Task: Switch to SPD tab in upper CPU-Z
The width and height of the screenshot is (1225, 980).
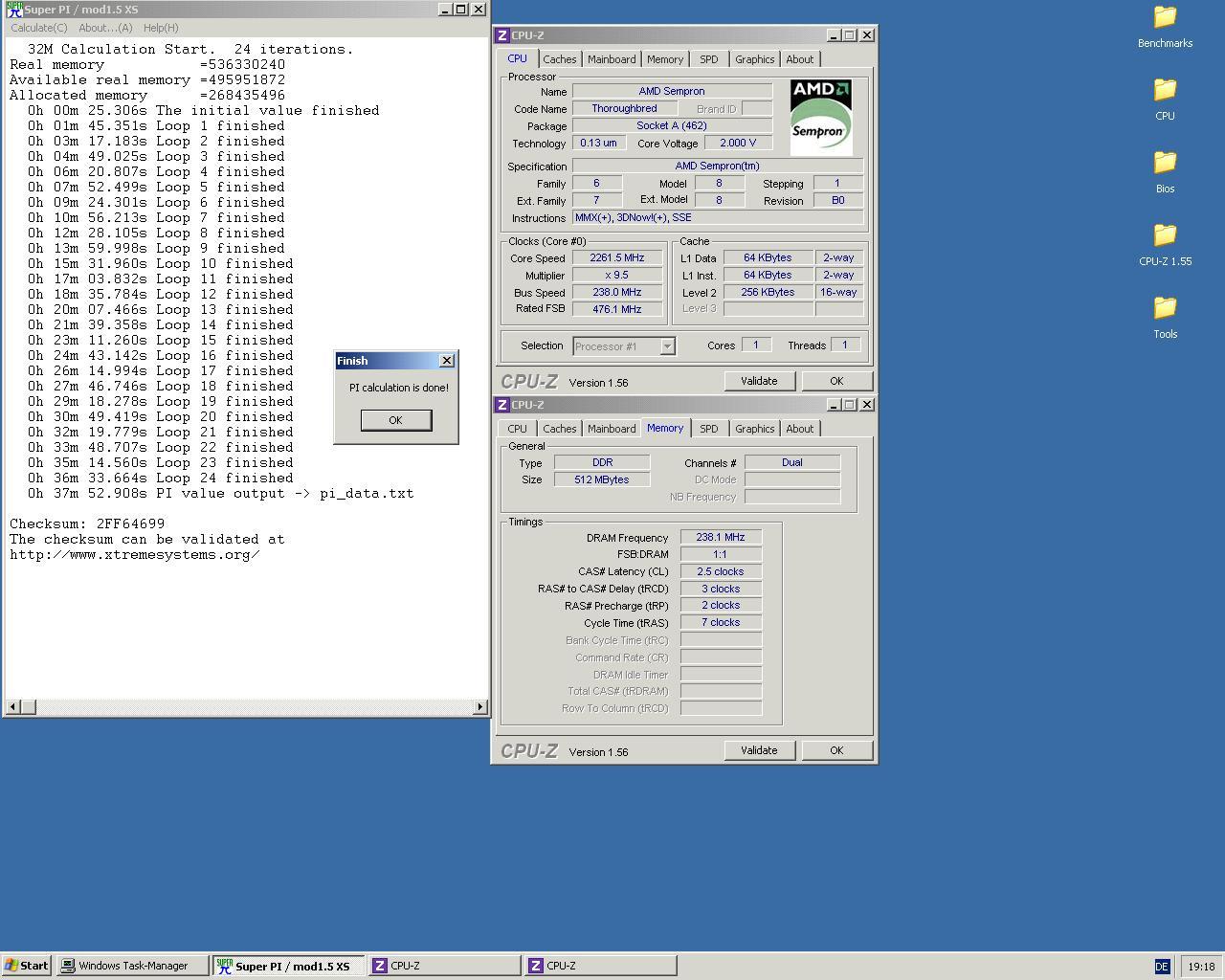Action: click(x=709, y=59)
